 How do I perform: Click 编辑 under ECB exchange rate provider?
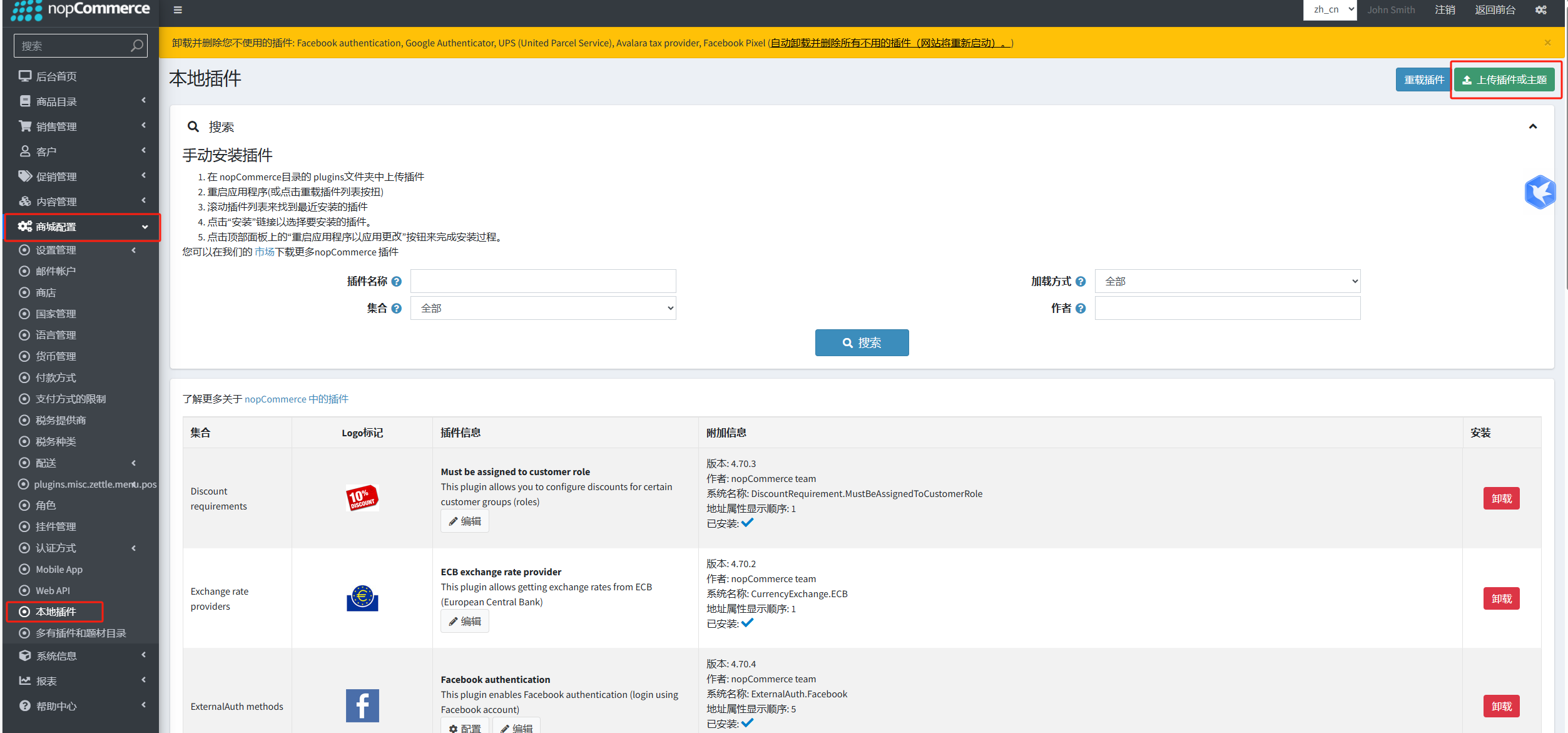click(465, 621)
